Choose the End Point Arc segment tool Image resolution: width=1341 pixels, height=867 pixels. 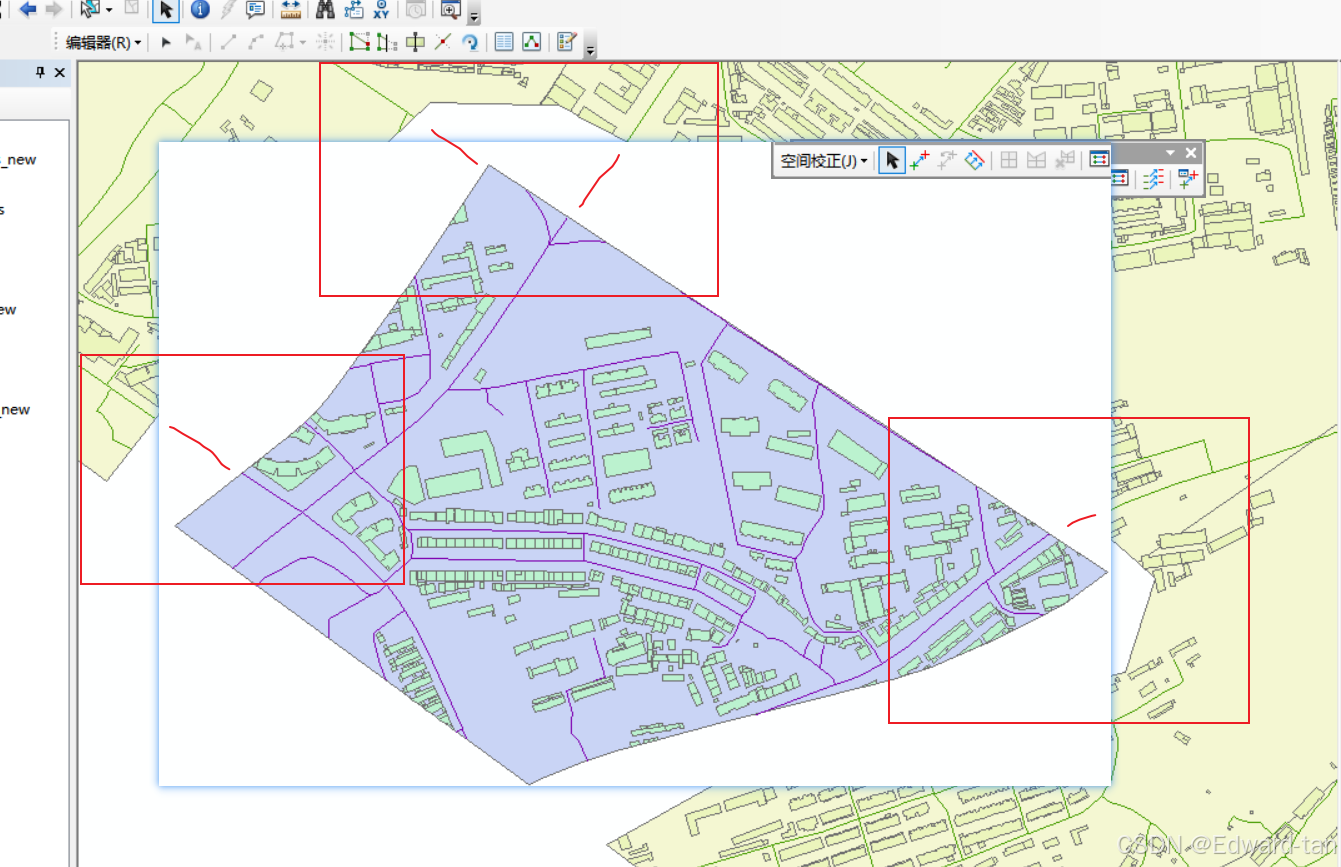pyautogui.click(x=256, y=42)
